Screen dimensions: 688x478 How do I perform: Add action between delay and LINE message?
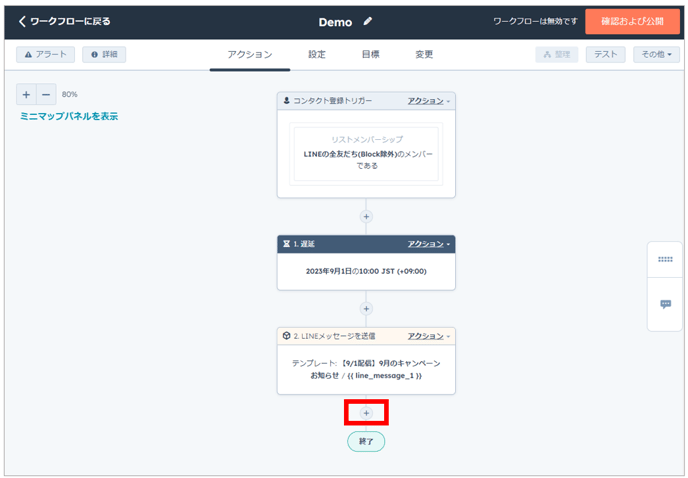pos(366,309)
